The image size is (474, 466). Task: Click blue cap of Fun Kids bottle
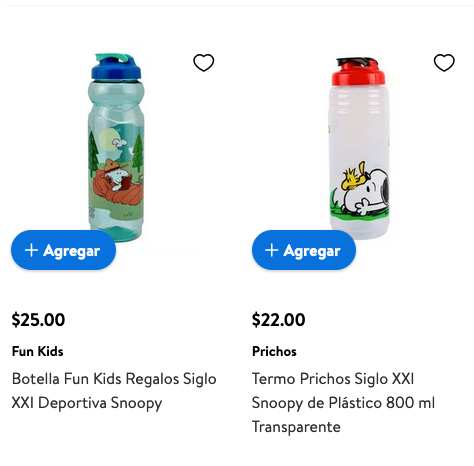pyautogui.click(x=116, y=67)
